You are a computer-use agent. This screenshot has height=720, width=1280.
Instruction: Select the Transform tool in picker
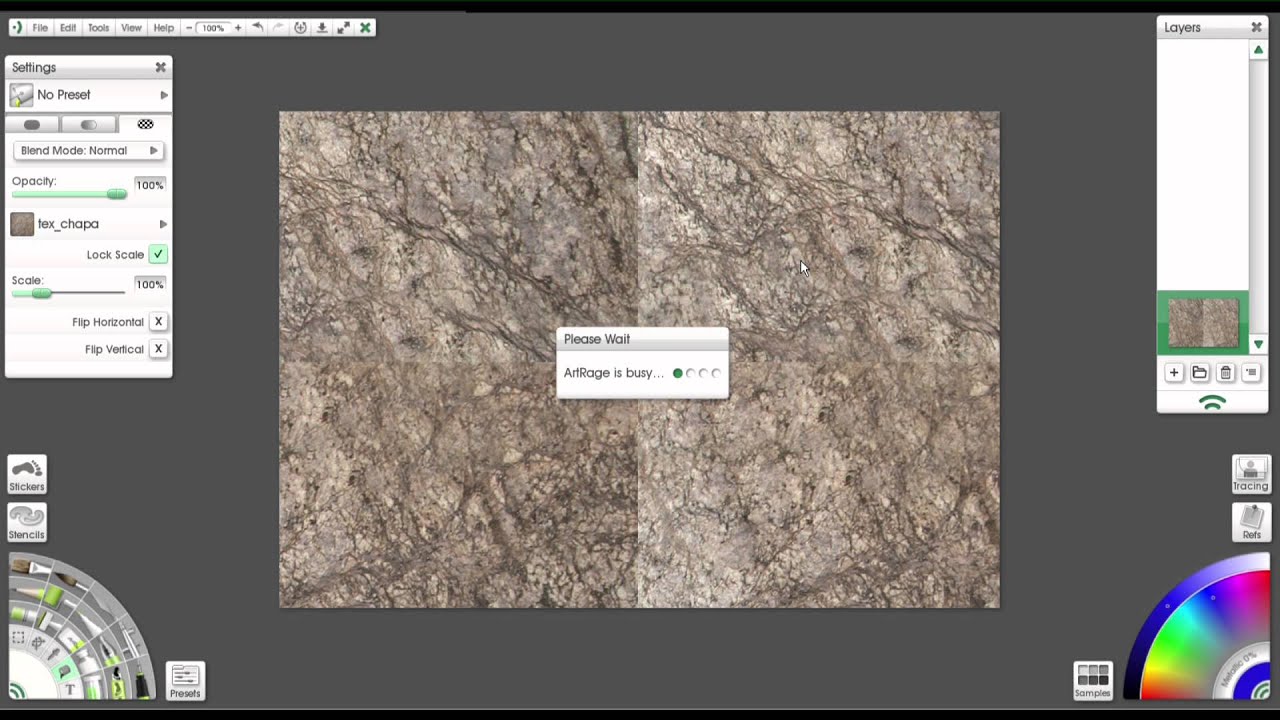coord(38,642)
